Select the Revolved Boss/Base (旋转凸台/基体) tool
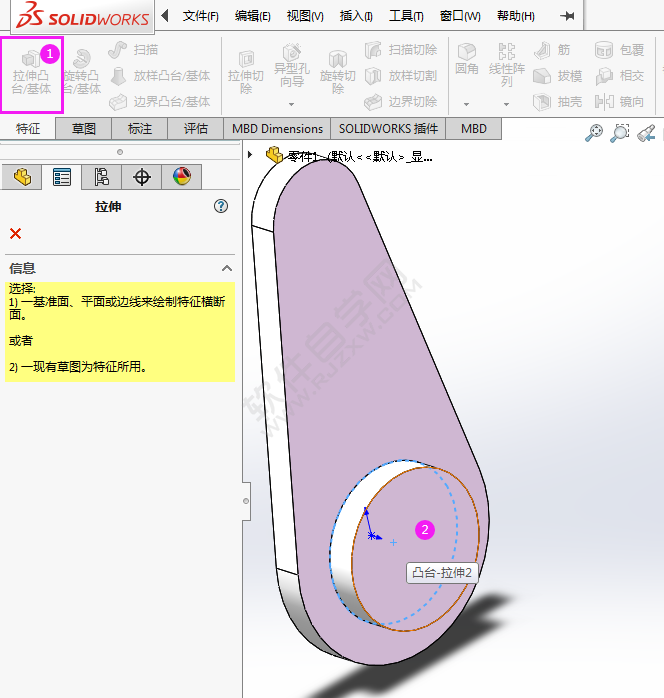 click(82, 73)
